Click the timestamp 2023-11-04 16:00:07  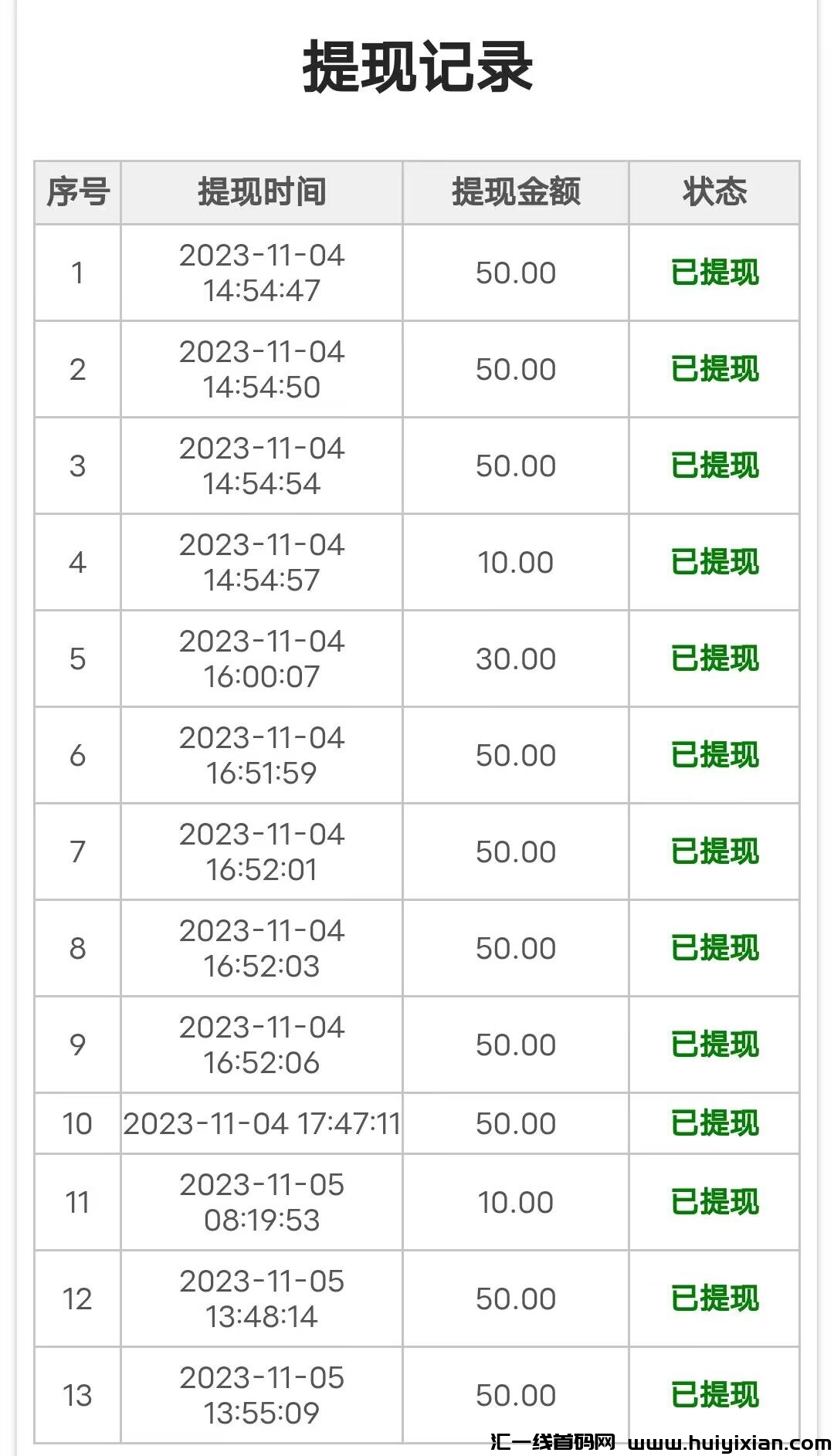pyautogui.click(x=262, y=659)
